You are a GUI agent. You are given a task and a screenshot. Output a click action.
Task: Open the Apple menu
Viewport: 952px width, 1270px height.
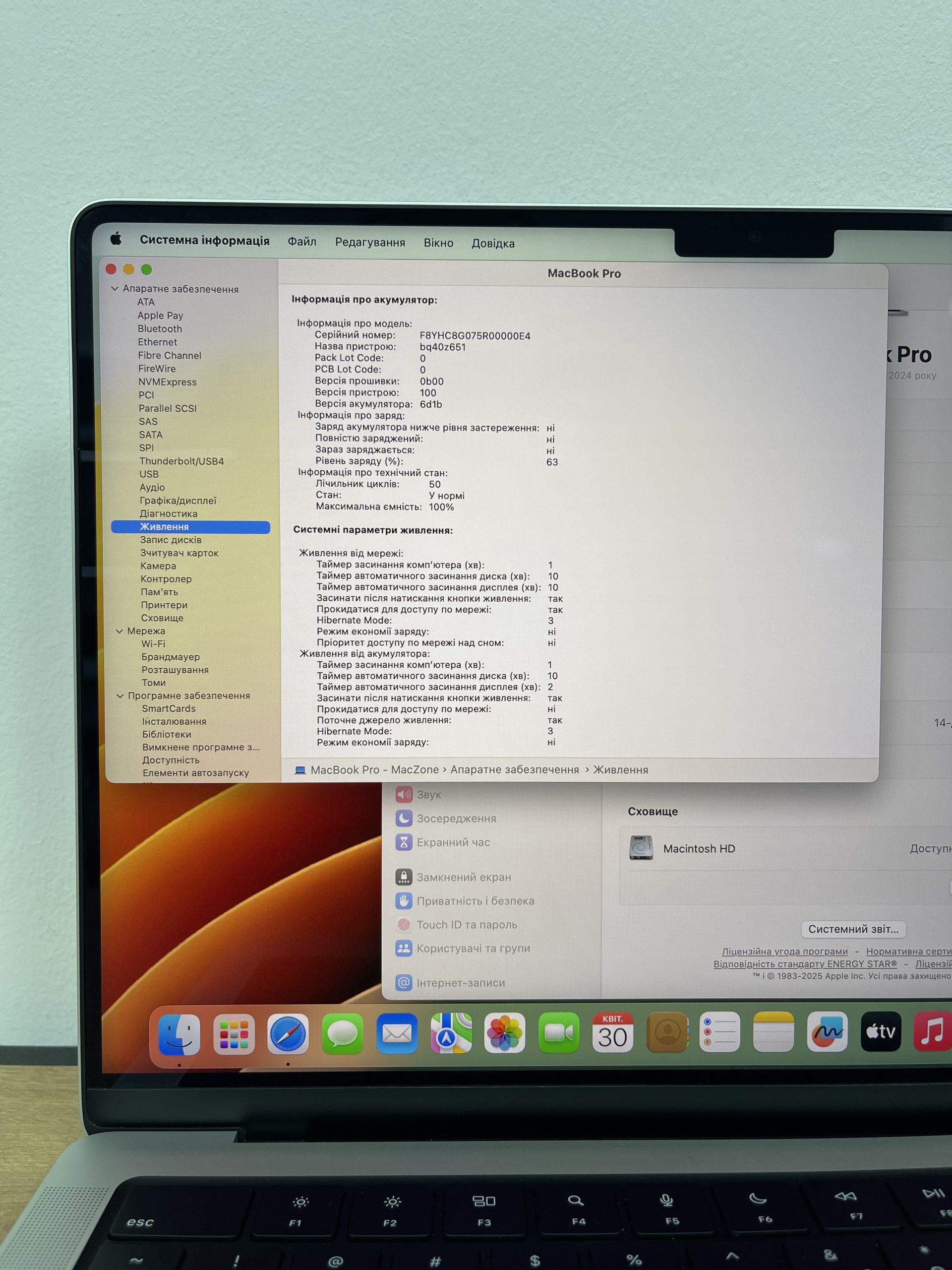tap(116, 239)
